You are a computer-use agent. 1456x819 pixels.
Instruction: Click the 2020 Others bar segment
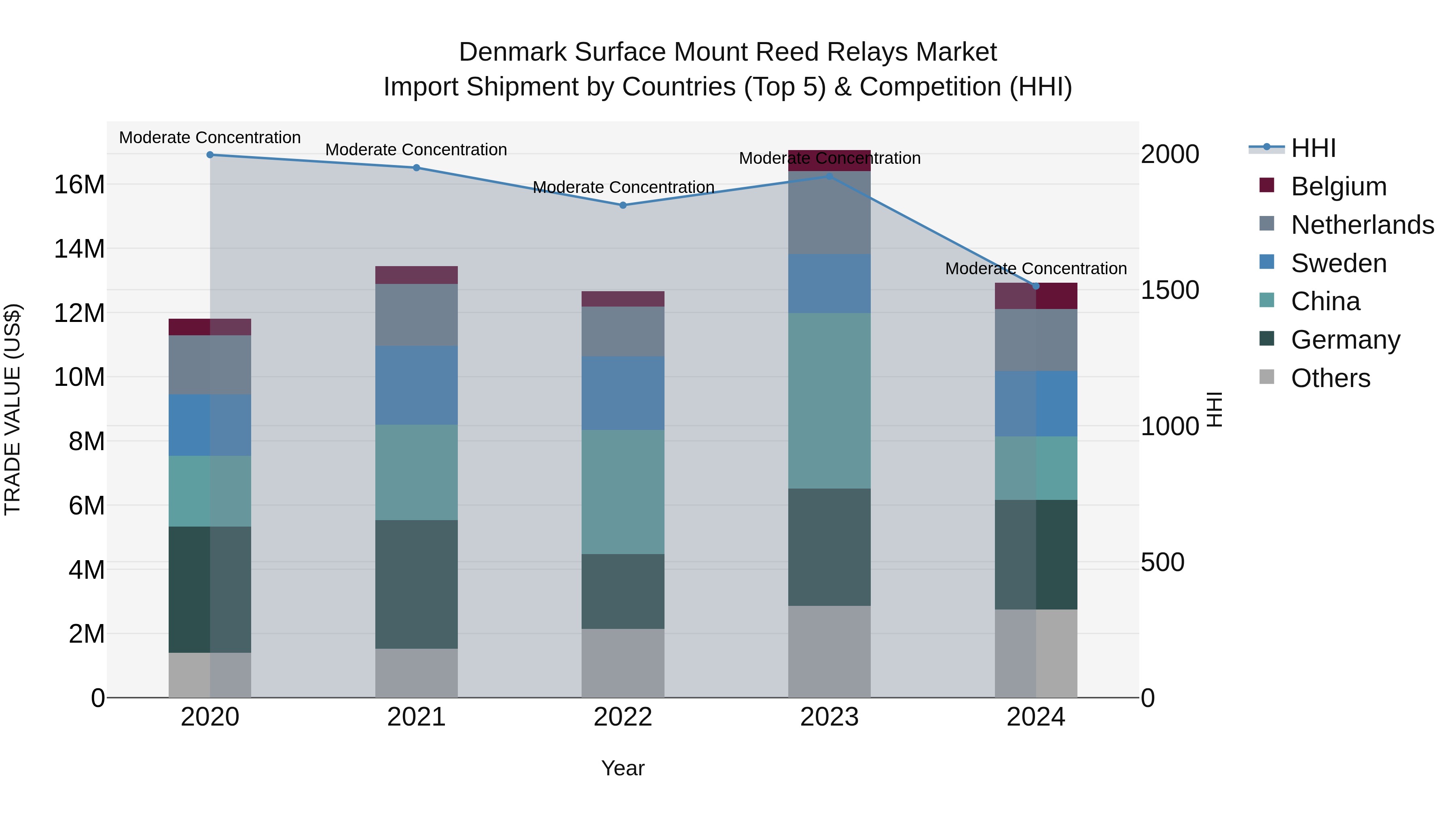tap(210, 675)
